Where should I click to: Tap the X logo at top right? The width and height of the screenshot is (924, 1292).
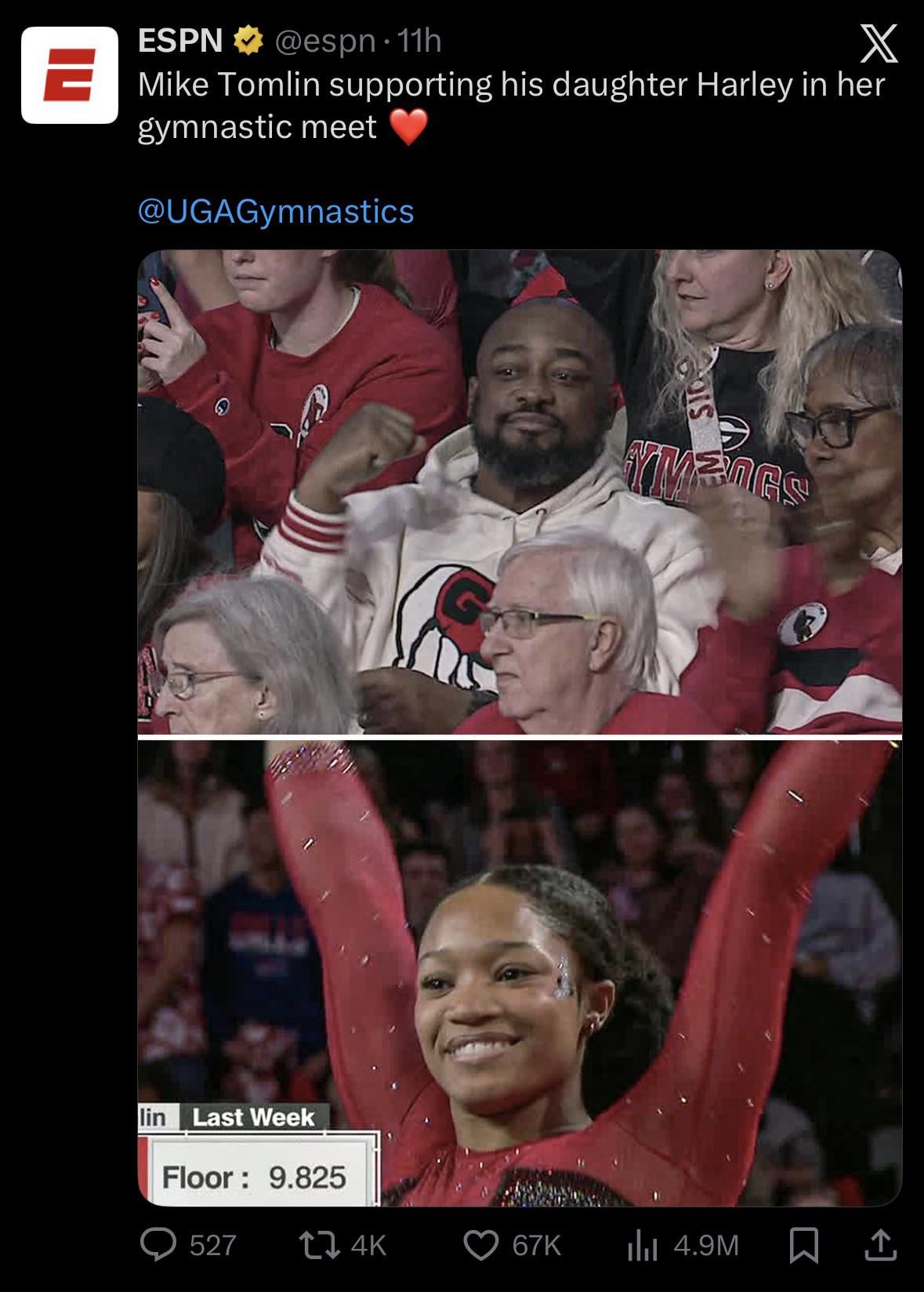pyautogui.click(x=879, y=43)
